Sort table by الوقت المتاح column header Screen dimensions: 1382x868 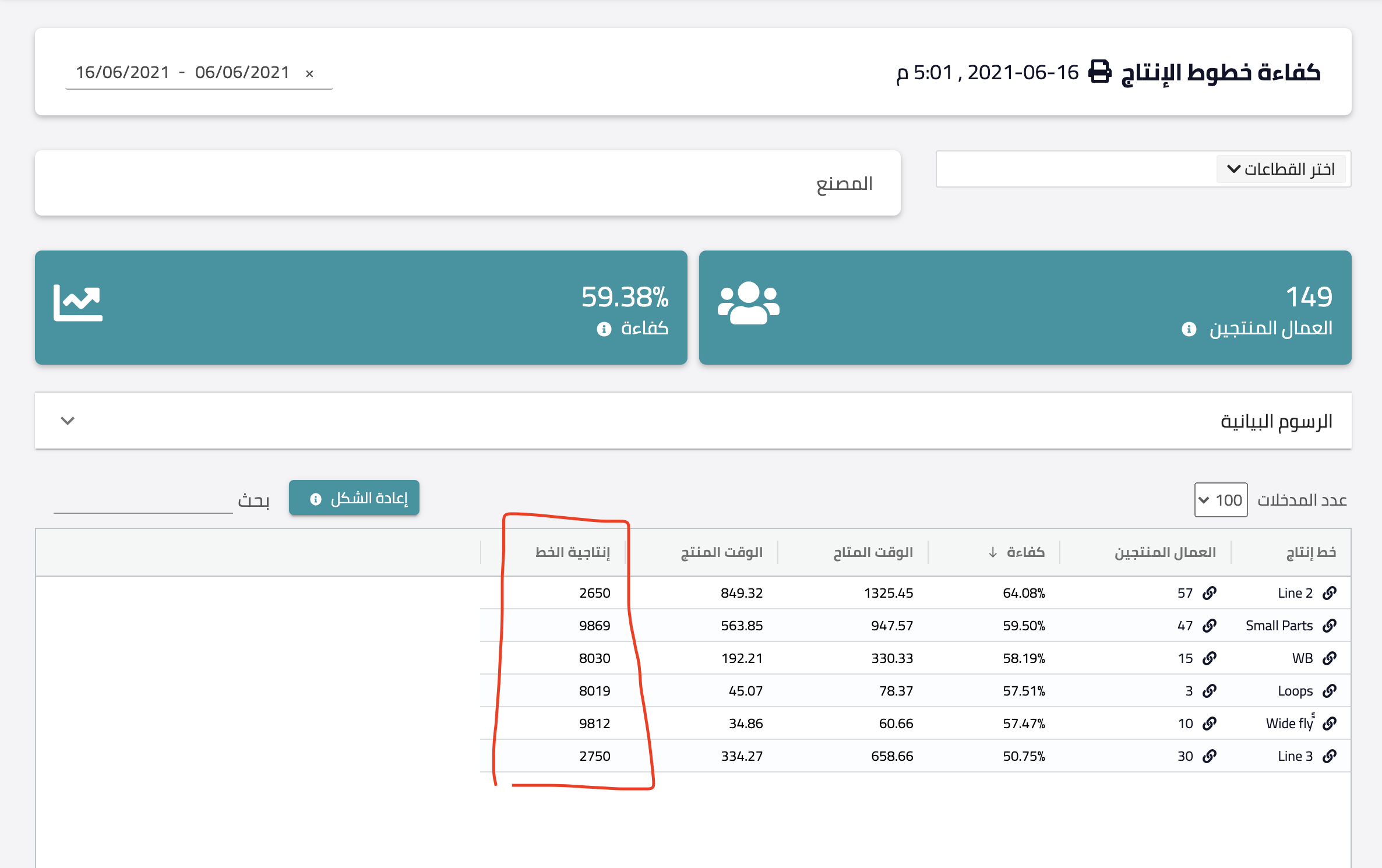point(873,552)
